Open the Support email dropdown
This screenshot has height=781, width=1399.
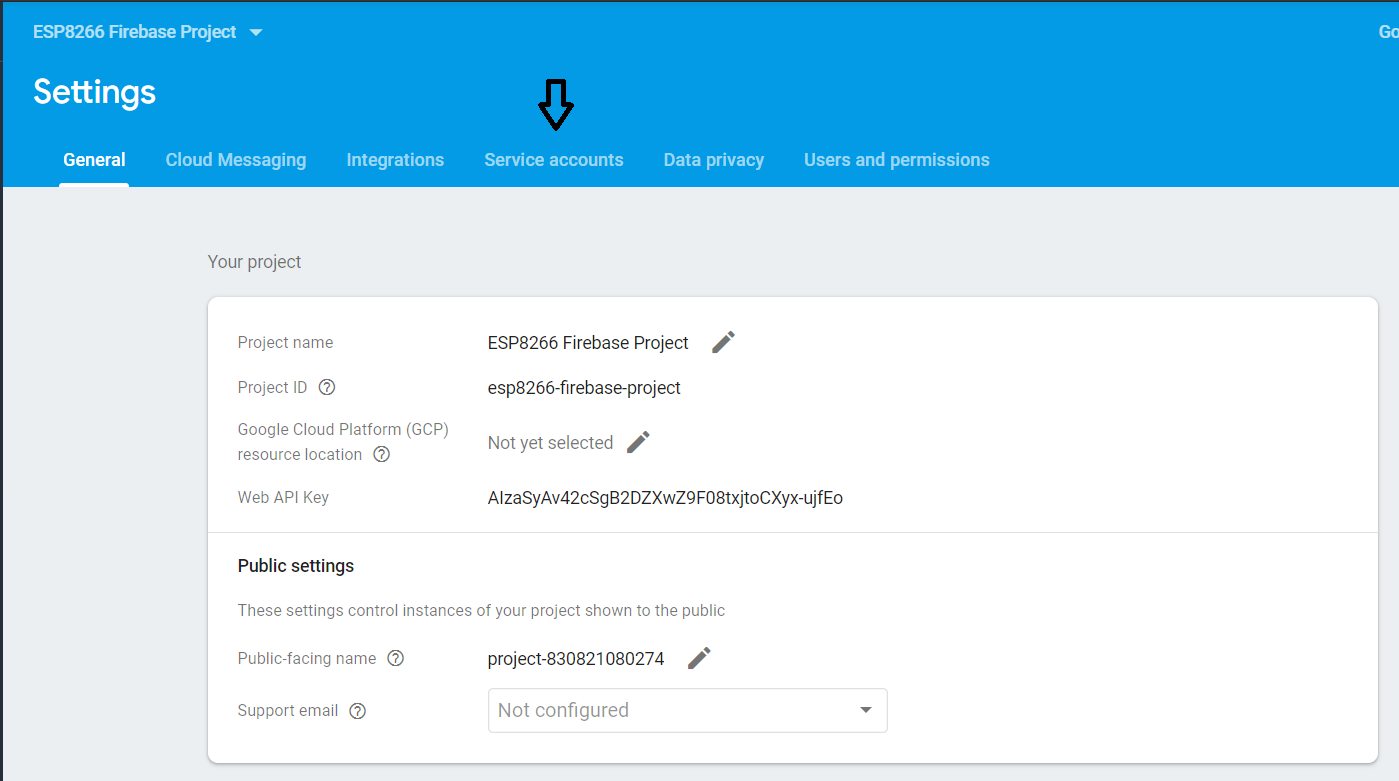tap(687, 710)
